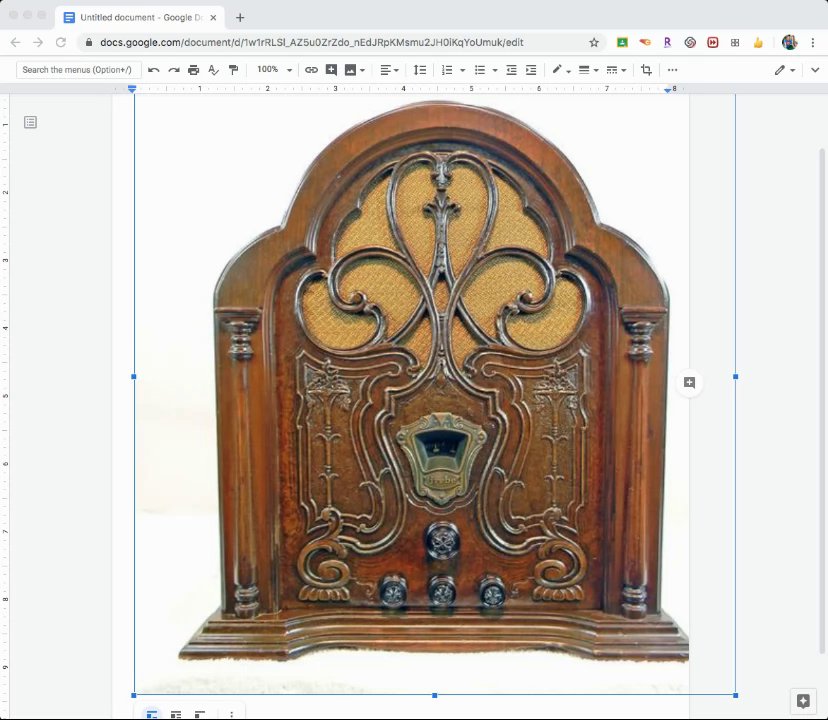This screenshot has width=828, height=720.
Task: Add a comment from the toolbar
Action: (x=331, y=70)
